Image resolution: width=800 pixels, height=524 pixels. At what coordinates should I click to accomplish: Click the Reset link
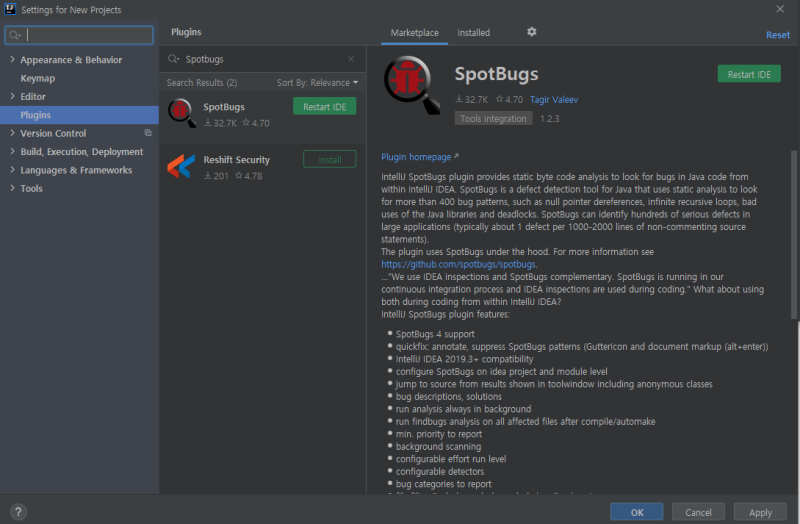click(x=778, y=35)
